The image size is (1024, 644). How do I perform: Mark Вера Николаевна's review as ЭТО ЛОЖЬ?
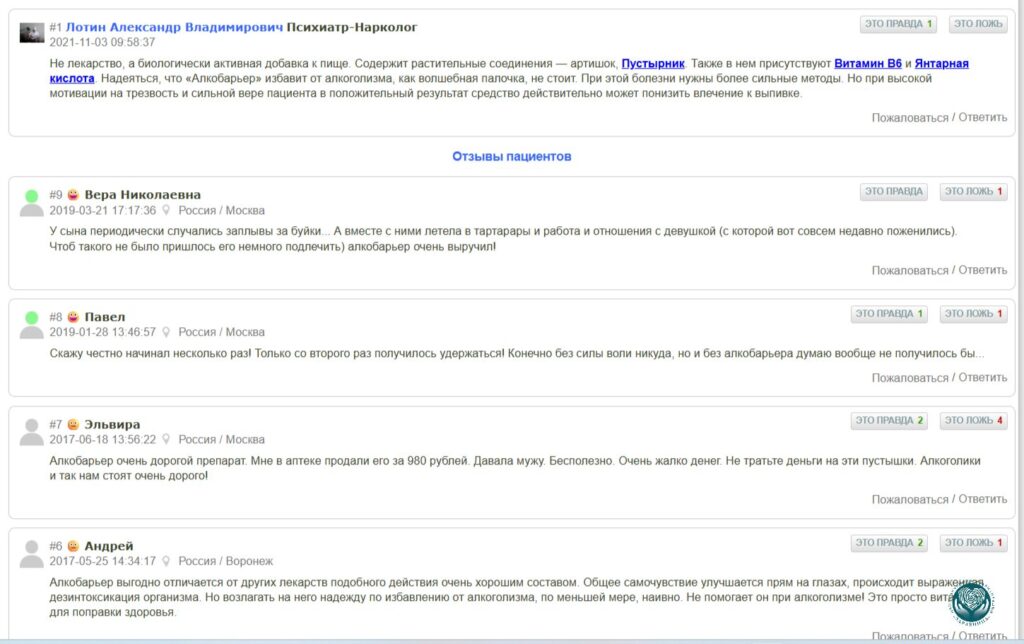click(x=973, y=192)
